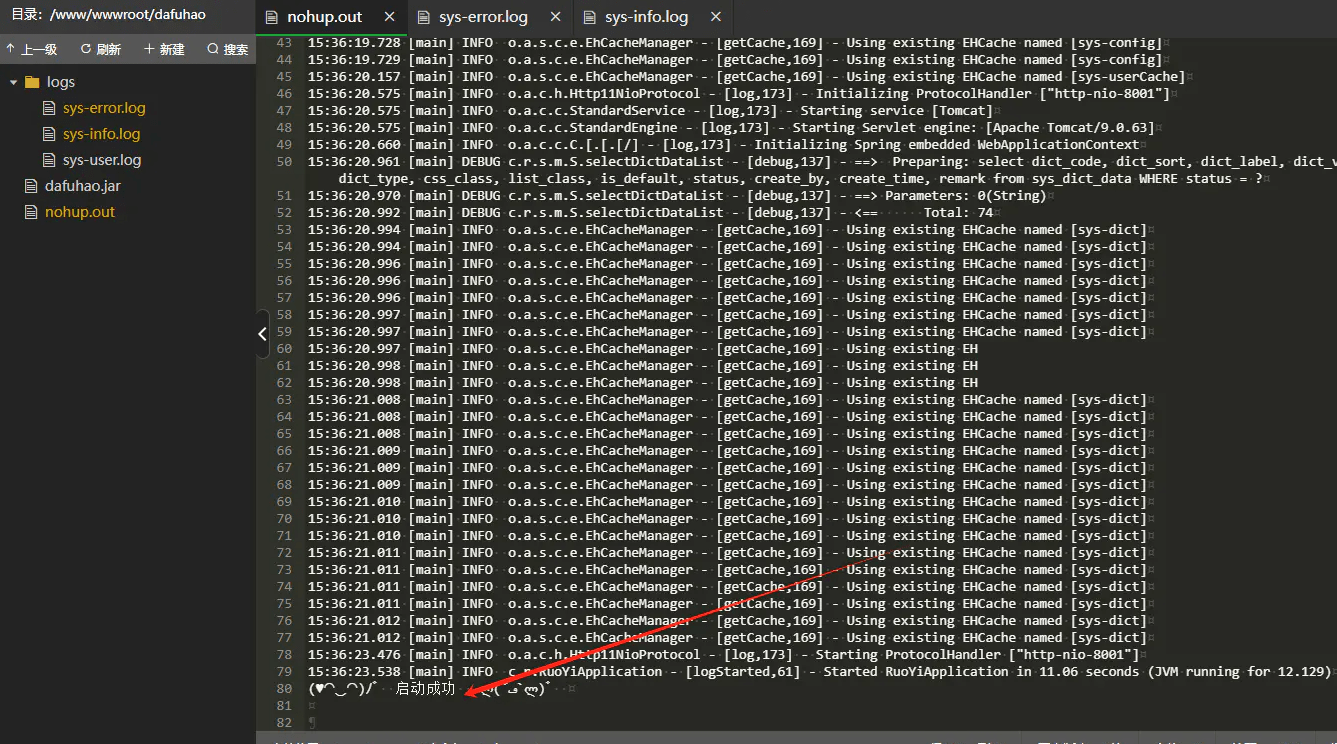Open the 搜索 search tool
This screenshot has width=1337, height=744.
228,49
